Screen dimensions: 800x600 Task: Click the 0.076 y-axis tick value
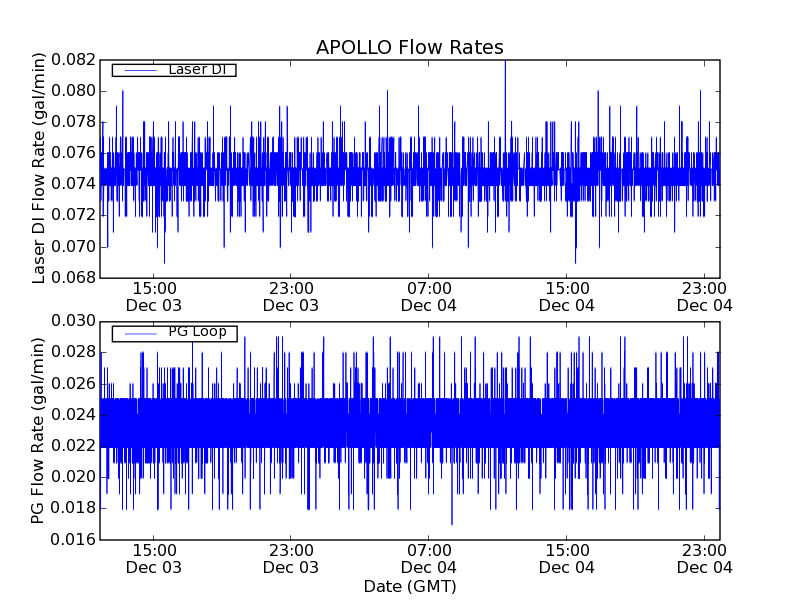pyautogui.click(x=73, y=153)
